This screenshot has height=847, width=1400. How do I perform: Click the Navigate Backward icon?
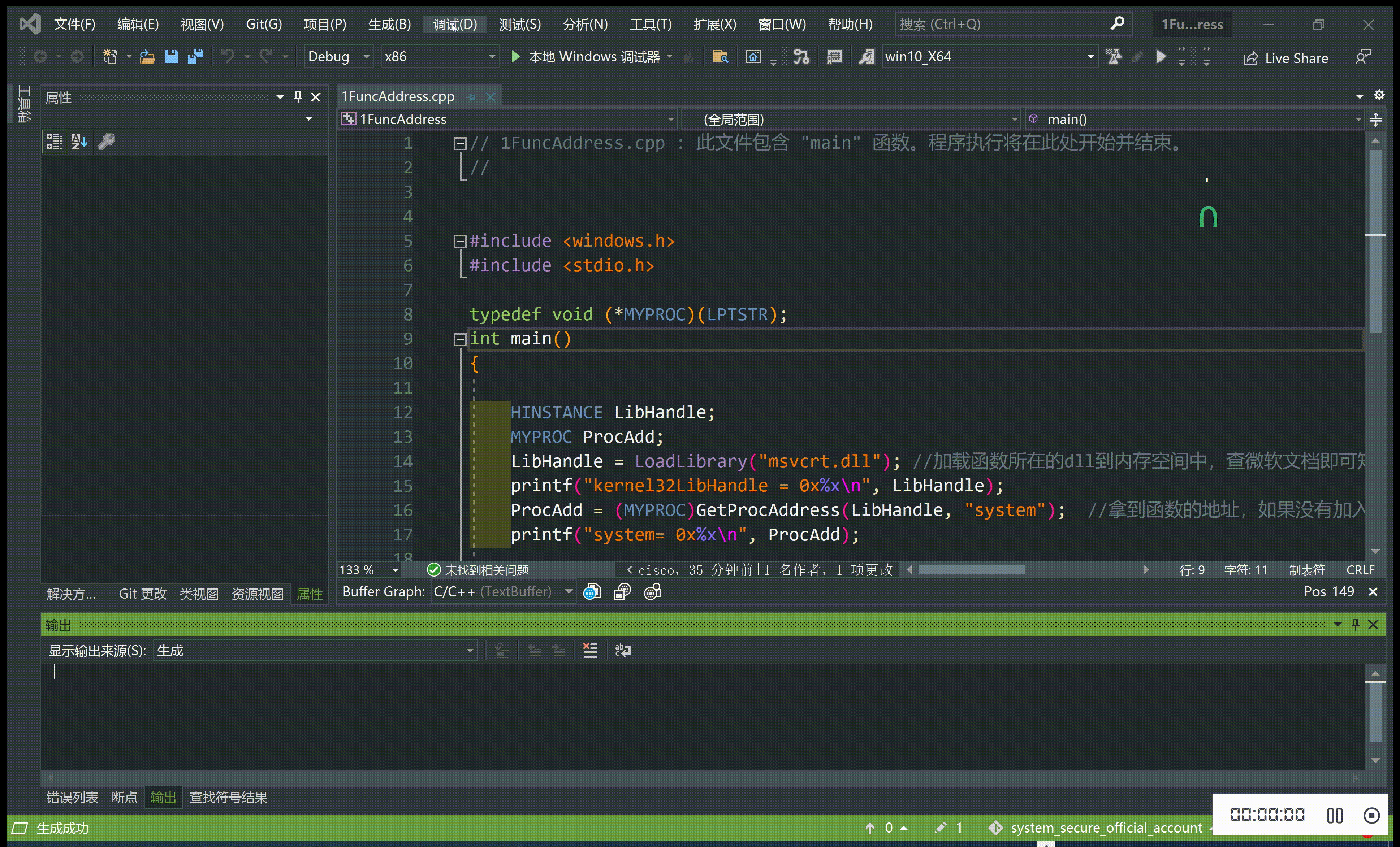40,57
